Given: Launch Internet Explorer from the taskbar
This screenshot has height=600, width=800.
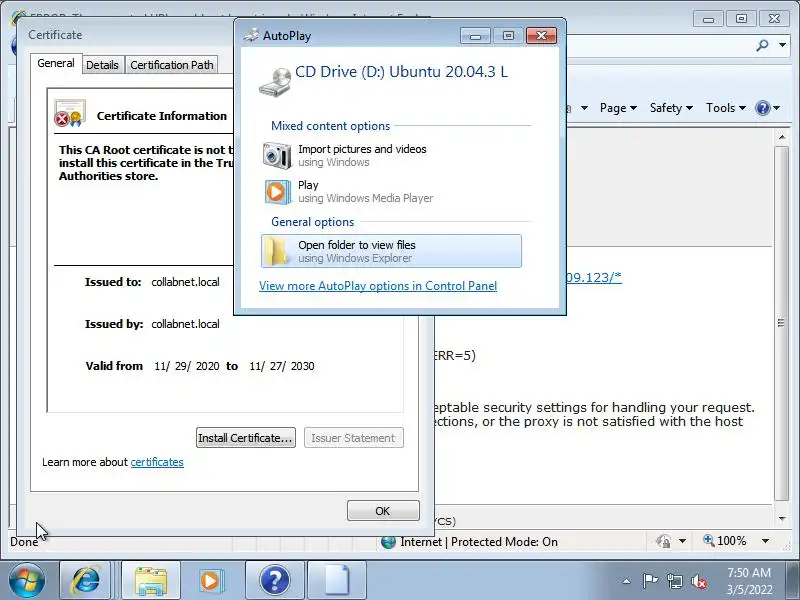Looking at the screenshot, I should [85, 580].
